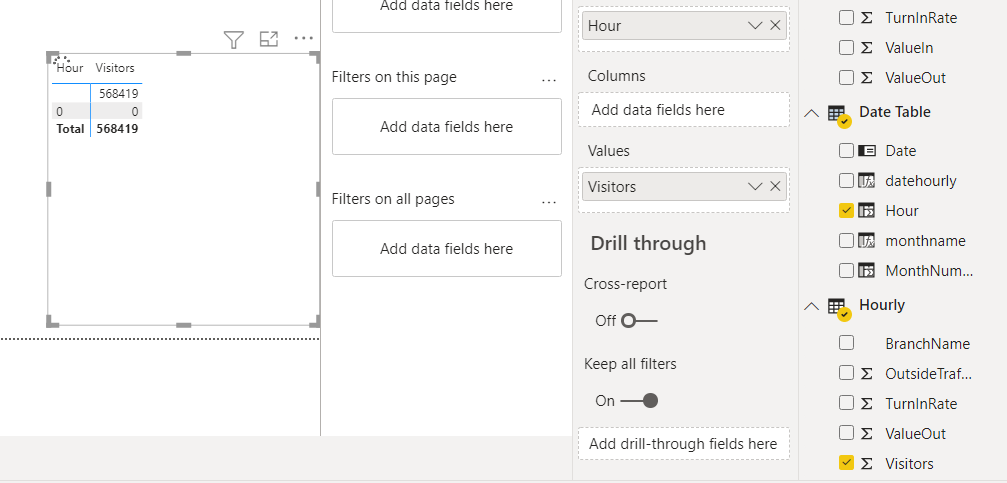Check the ValueIn field checkbox
This screenshot has width=1007, height=483.
click(846, 48)
